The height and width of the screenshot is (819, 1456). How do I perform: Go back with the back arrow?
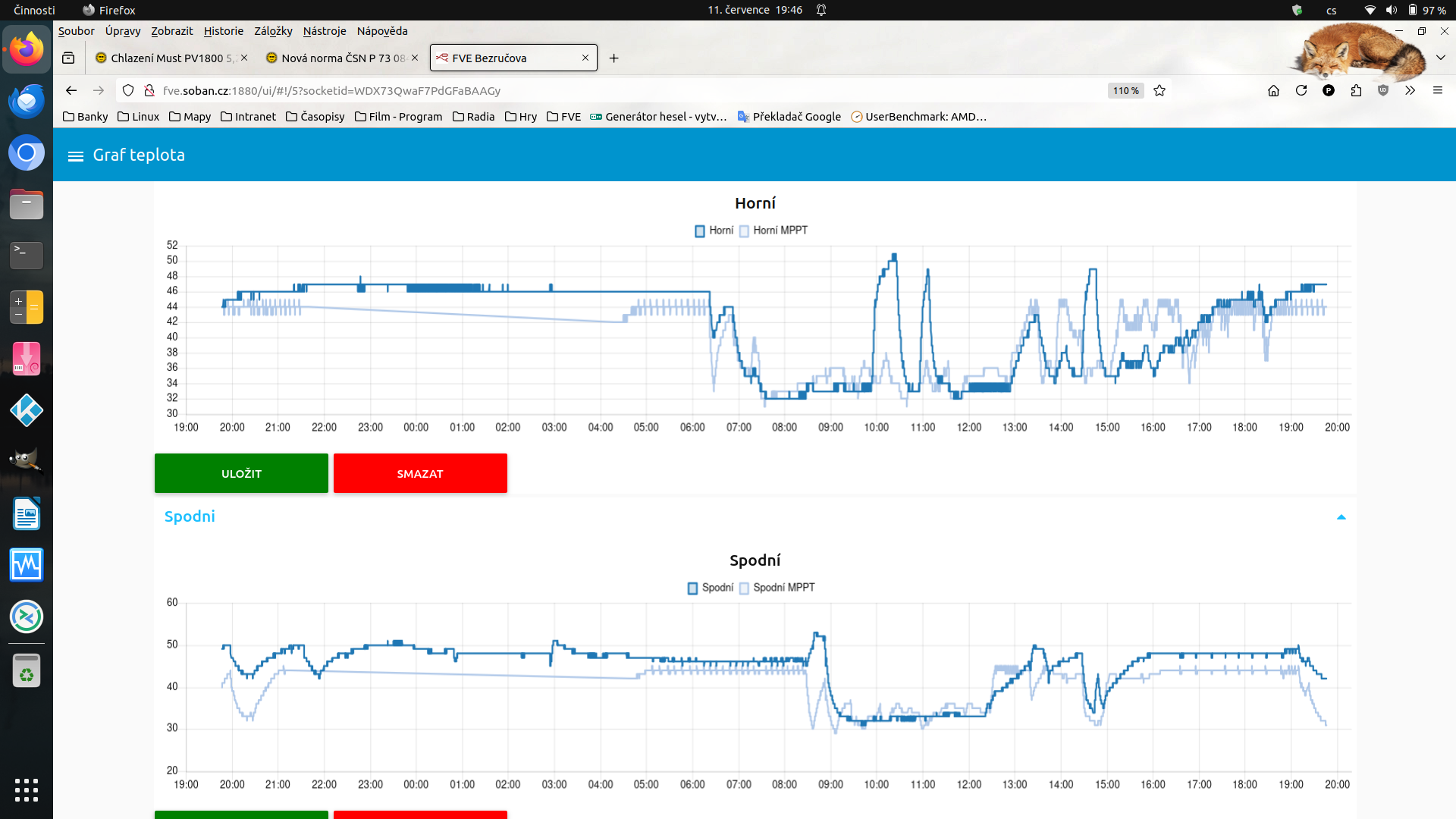coord(71,91)
